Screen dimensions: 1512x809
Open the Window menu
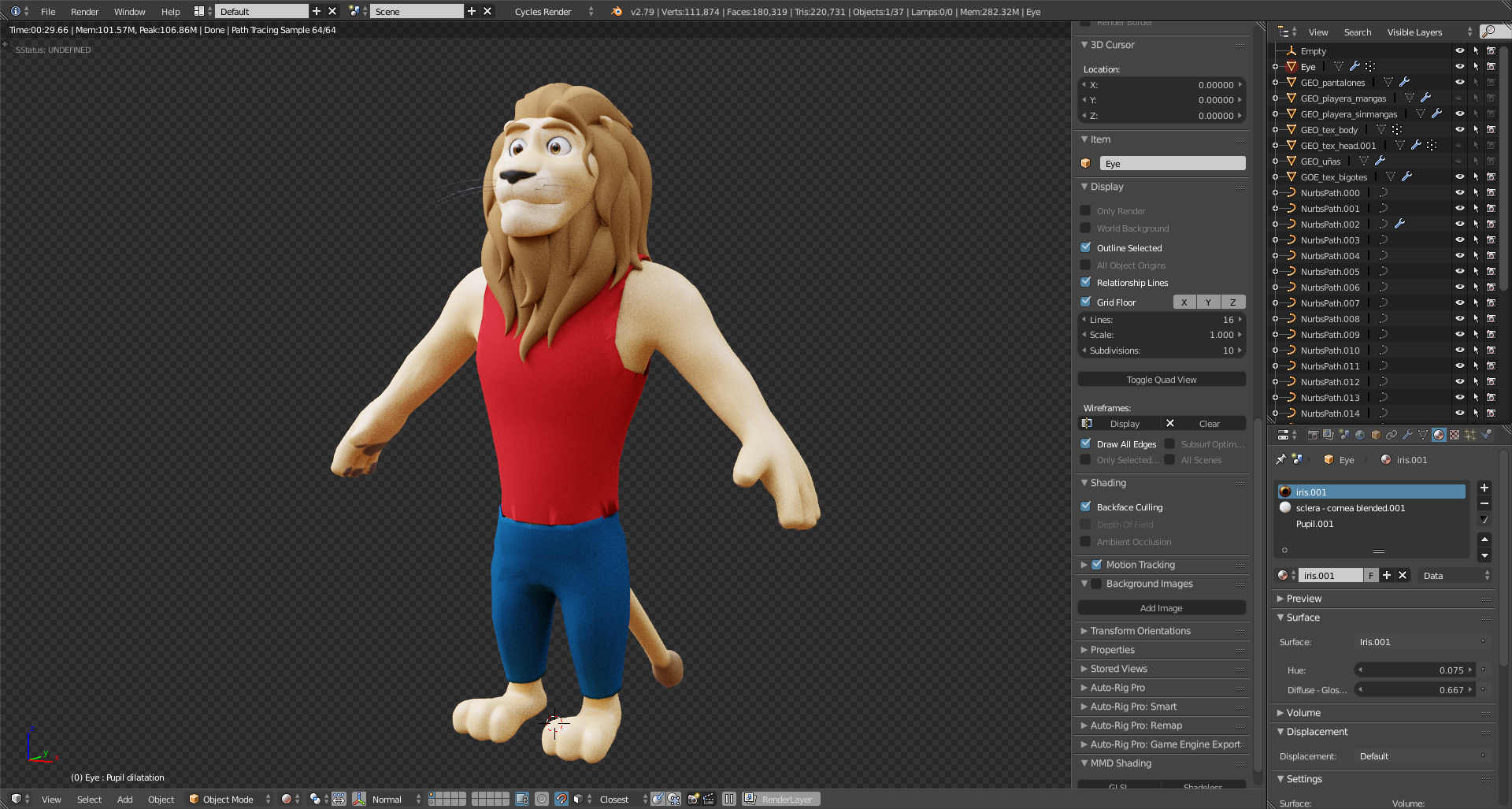(x=129, y=12)
